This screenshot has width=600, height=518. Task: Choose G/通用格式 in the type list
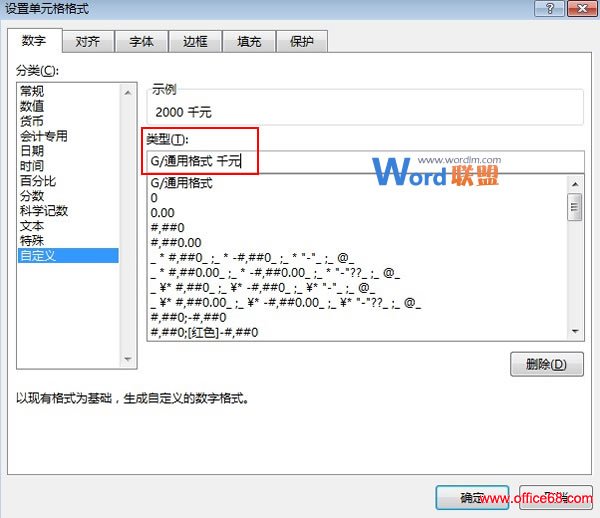357,183
